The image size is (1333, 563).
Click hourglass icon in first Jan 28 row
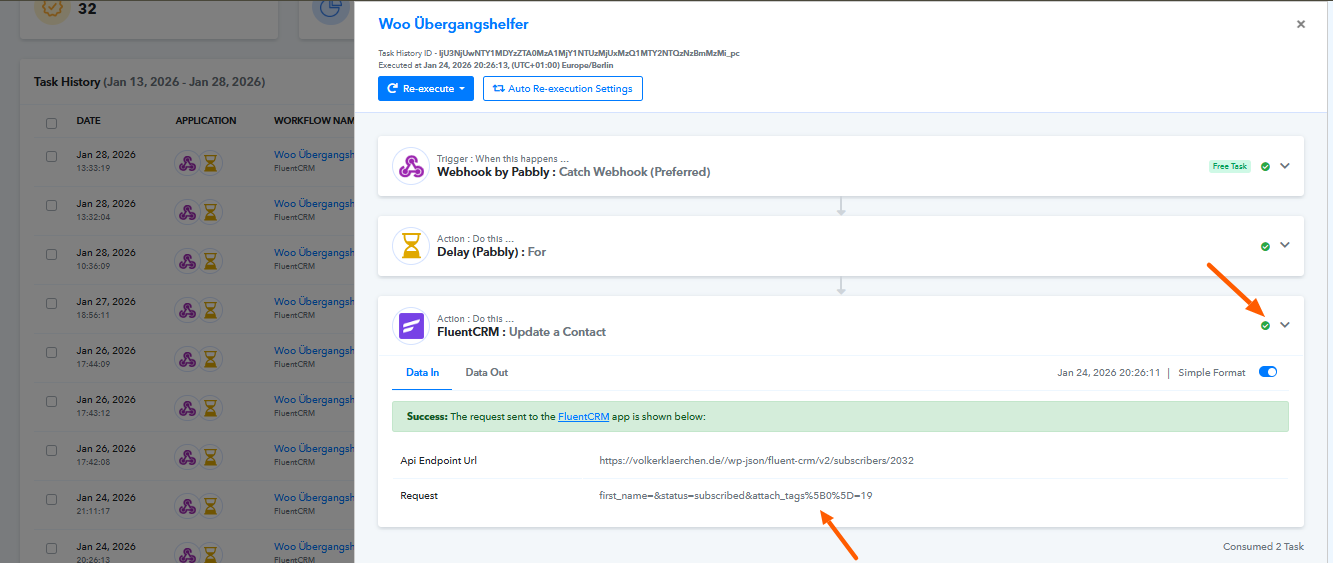click(x=211, y=164)
